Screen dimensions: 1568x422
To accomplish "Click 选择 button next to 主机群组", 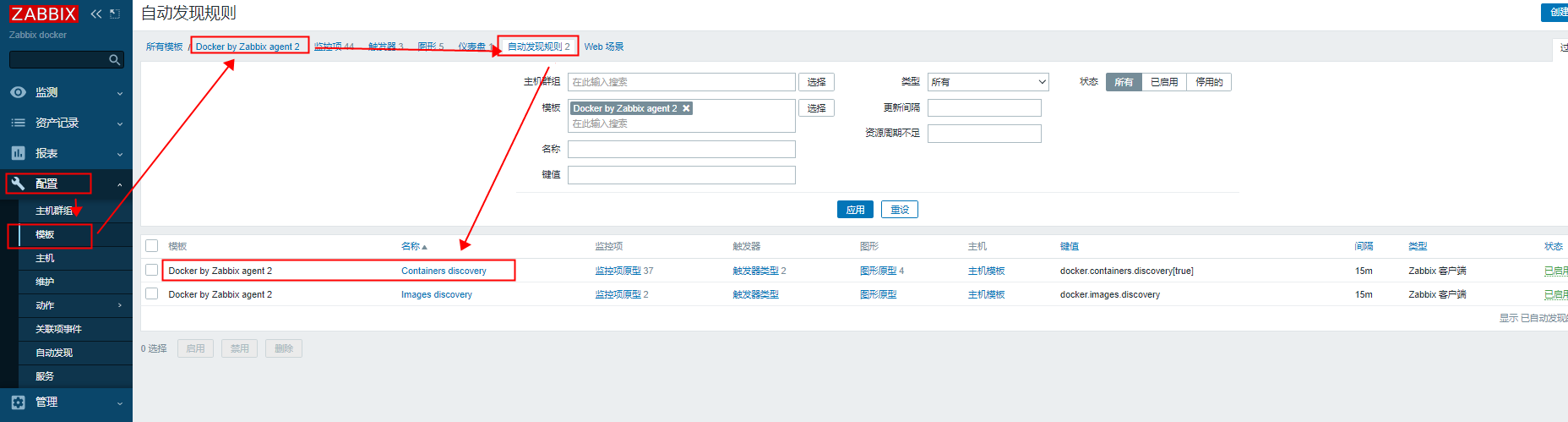I will [816, 82].
